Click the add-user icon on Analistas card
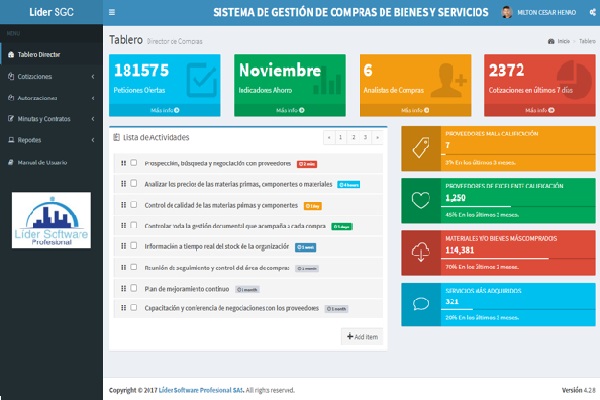The height and width of the screenshot is (400, 600). point(451,79)
